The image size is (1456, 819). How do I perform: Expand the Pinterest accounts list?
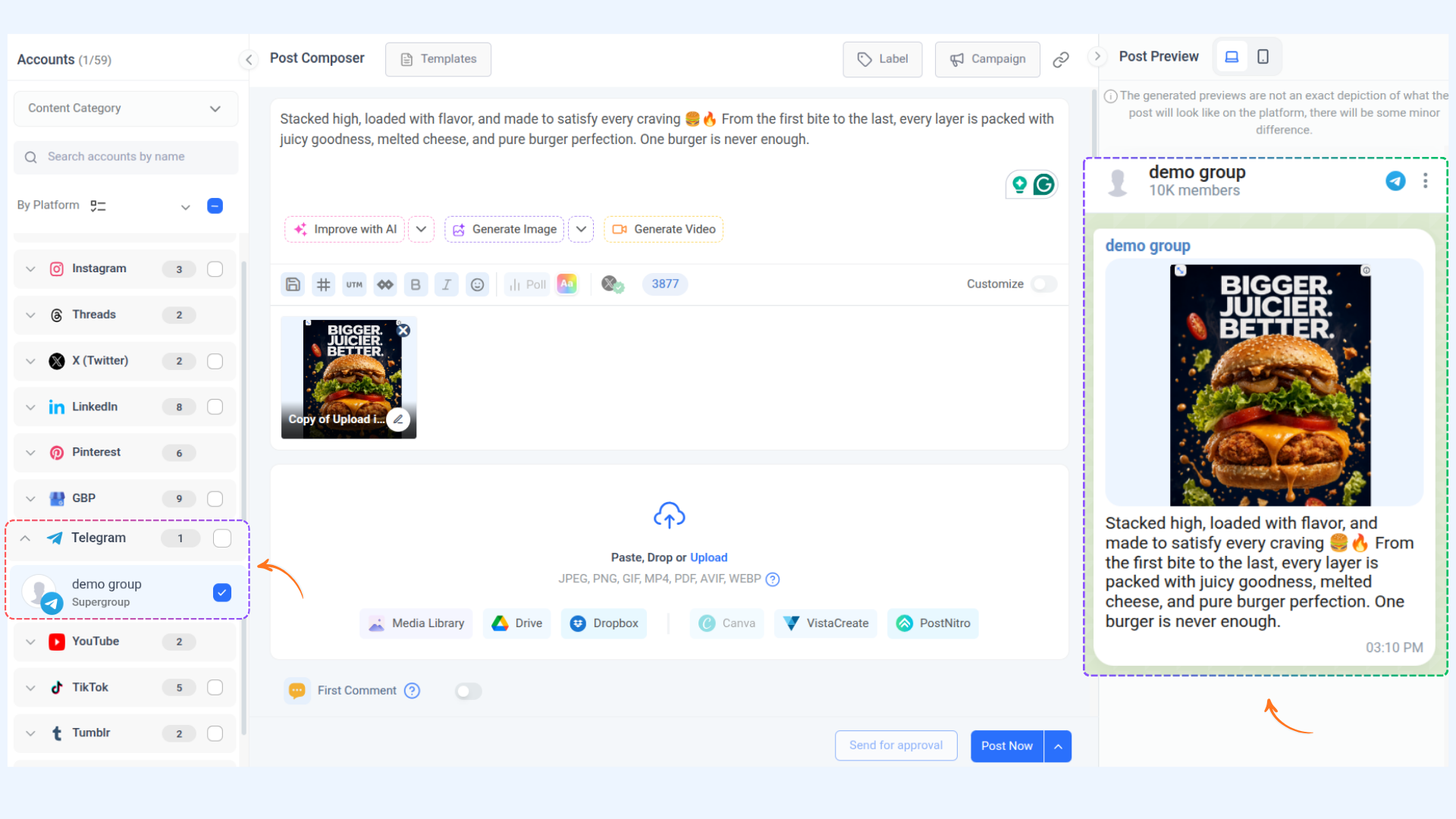tap(30, 453)
